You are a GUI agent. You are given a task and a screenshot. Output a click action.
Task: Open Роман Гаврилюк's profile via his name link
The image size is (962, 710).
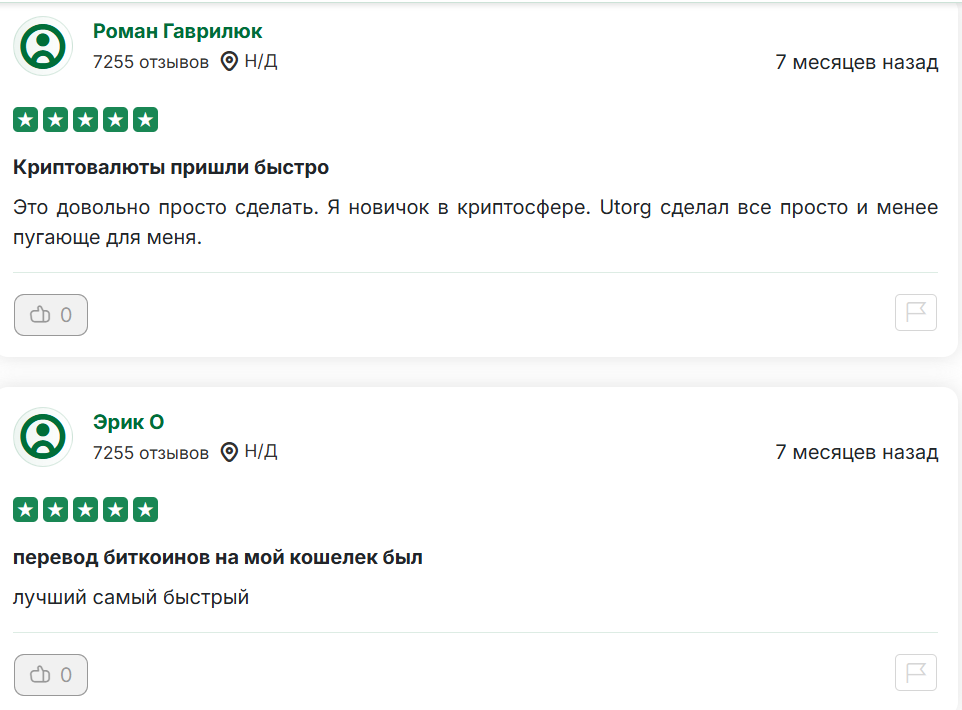(x=176, y=31)
